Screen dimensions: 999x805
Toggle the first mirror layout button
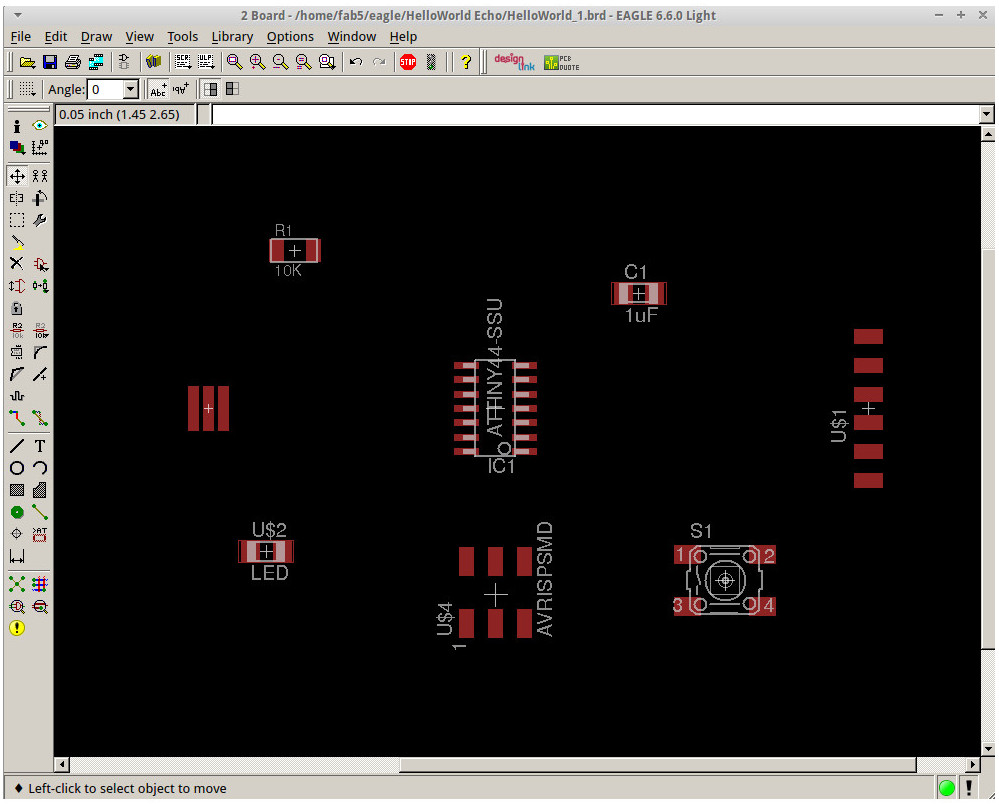[x=210, y=89]
